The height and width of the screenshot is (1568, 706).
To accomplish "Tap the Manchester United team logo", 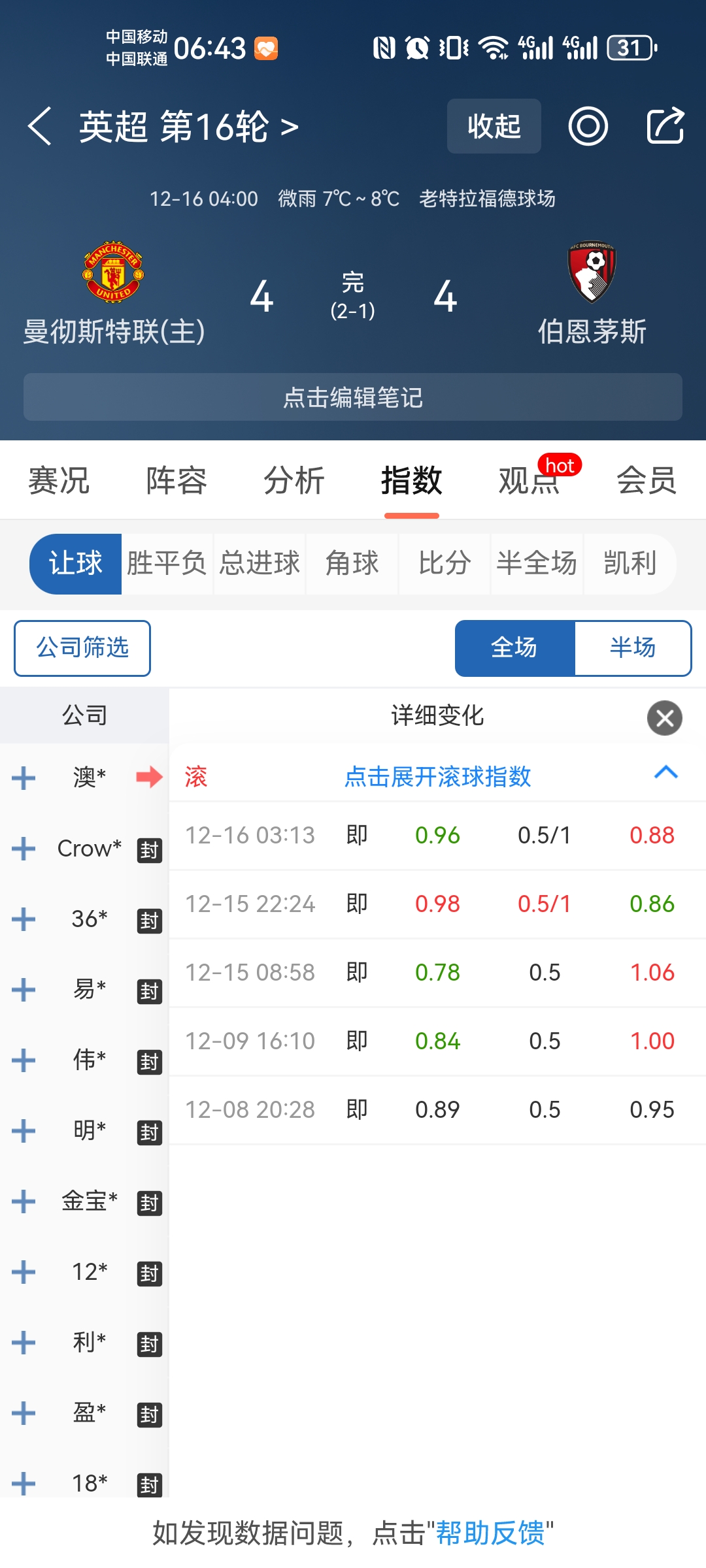I will click(113, 272).
